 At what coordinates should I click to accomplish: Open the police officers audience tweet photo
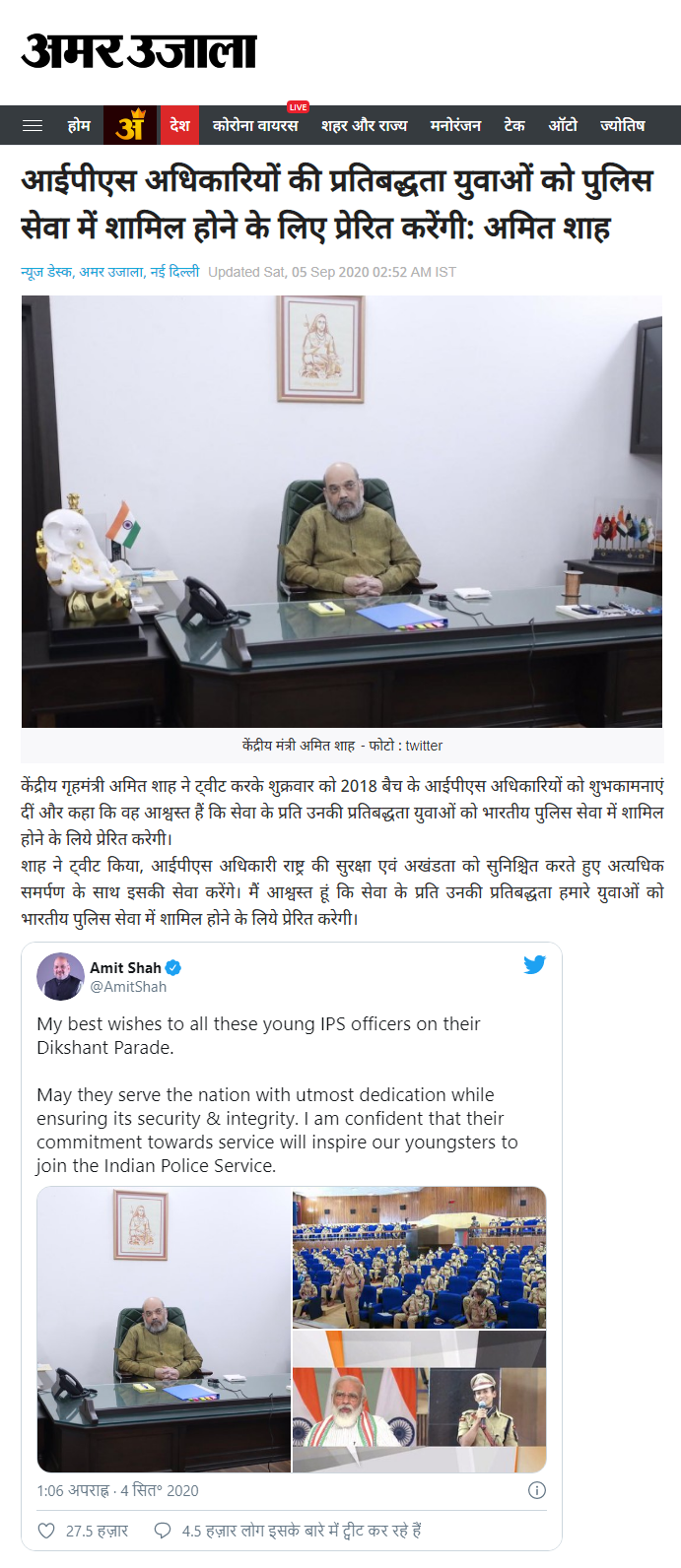click(419, 1258)
